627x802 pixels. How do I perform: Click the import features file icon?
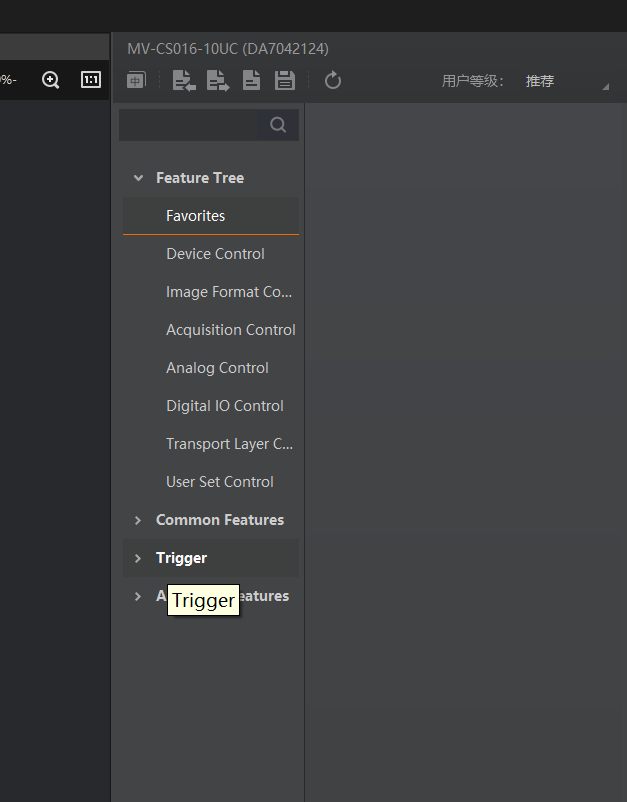click(183, 81)
